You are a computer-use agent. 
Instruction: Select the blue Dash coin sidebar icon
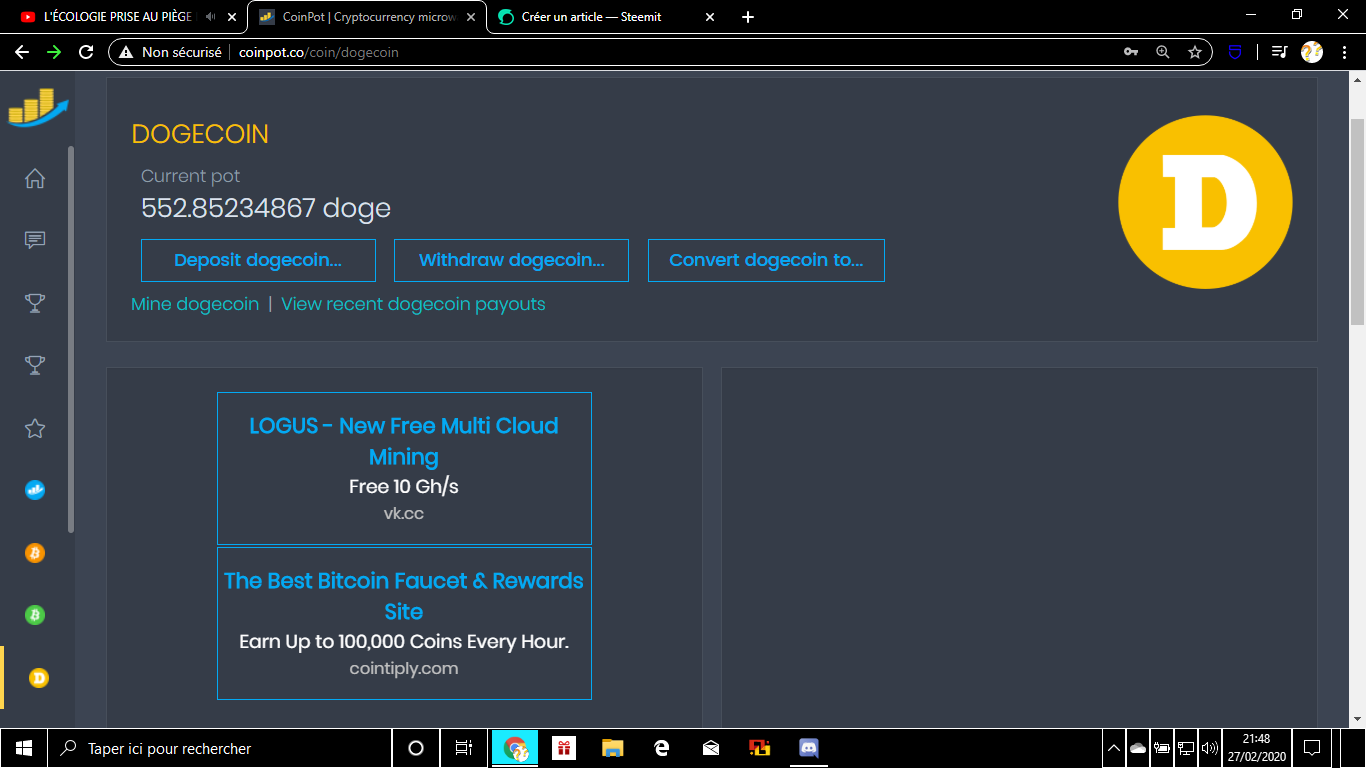[x=35, y=490]
